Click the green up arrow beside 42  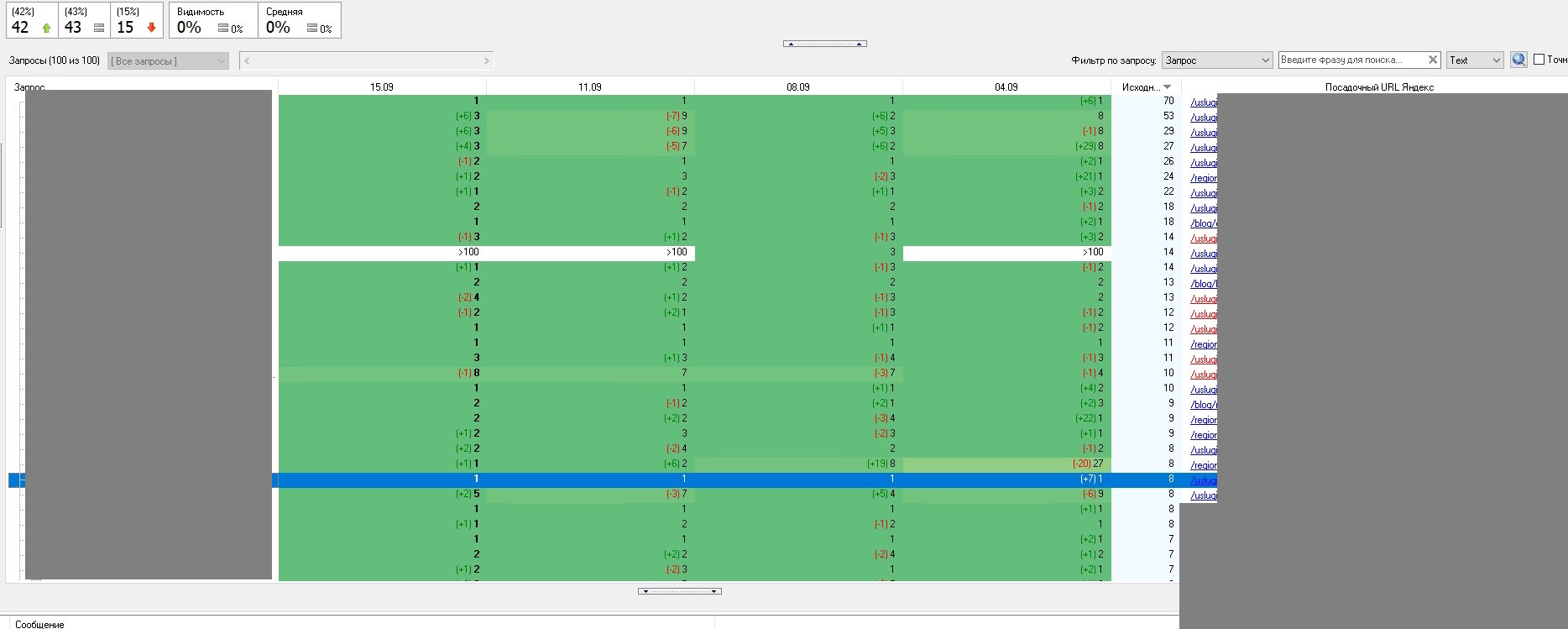(x=46, y=28)
